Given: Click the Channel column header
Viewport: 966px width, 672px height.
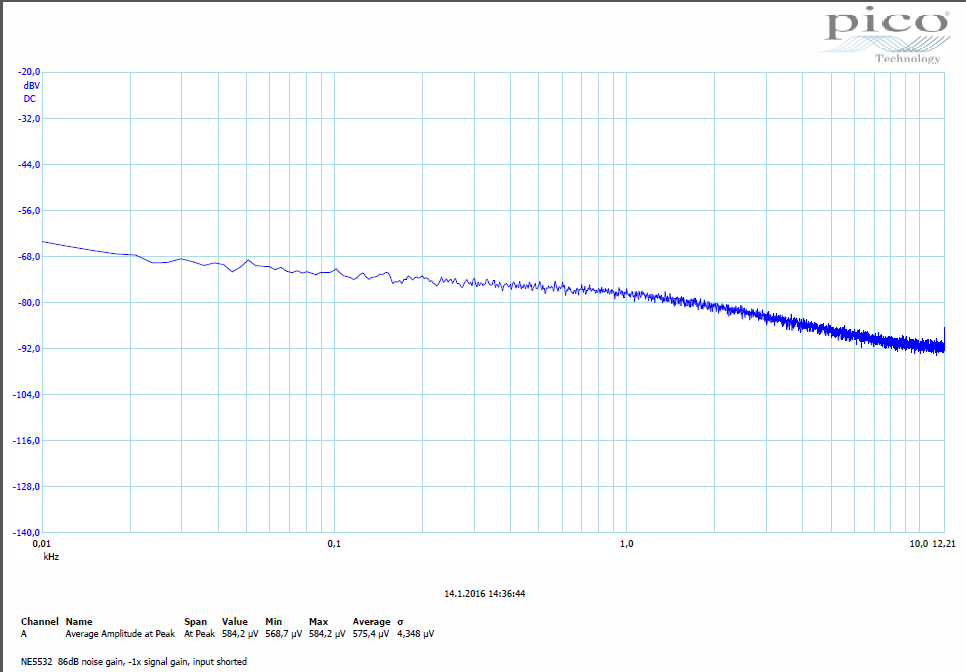Looking at the screenshot, I should tap(39, 621).
